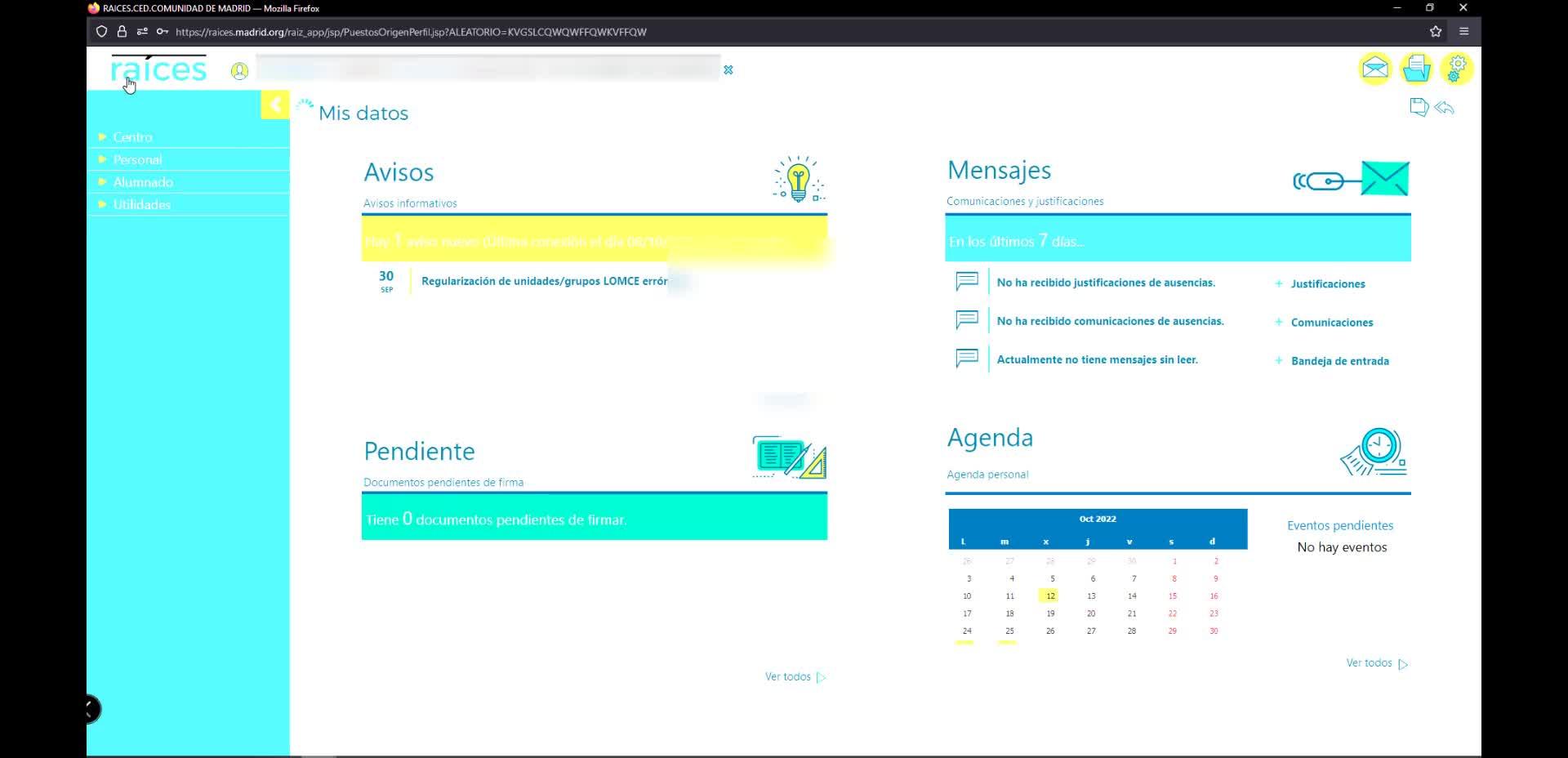The height and width of the screenshot is (758, 1568).
Task: Click 'Actualmente no tiene mensajes sin leer.' text
Action: (1098, 359)
